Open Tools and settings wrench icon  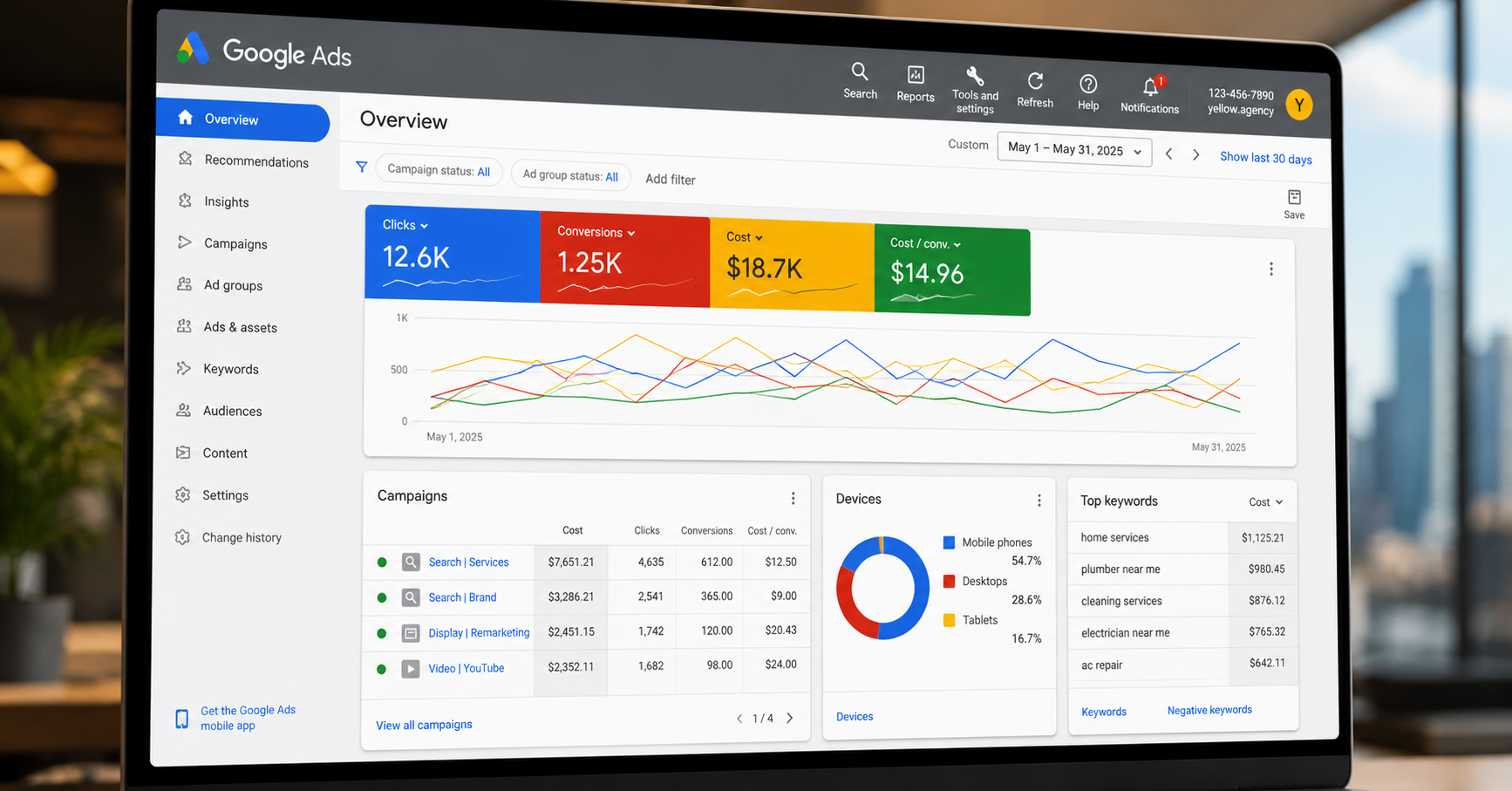pos(975,77)
